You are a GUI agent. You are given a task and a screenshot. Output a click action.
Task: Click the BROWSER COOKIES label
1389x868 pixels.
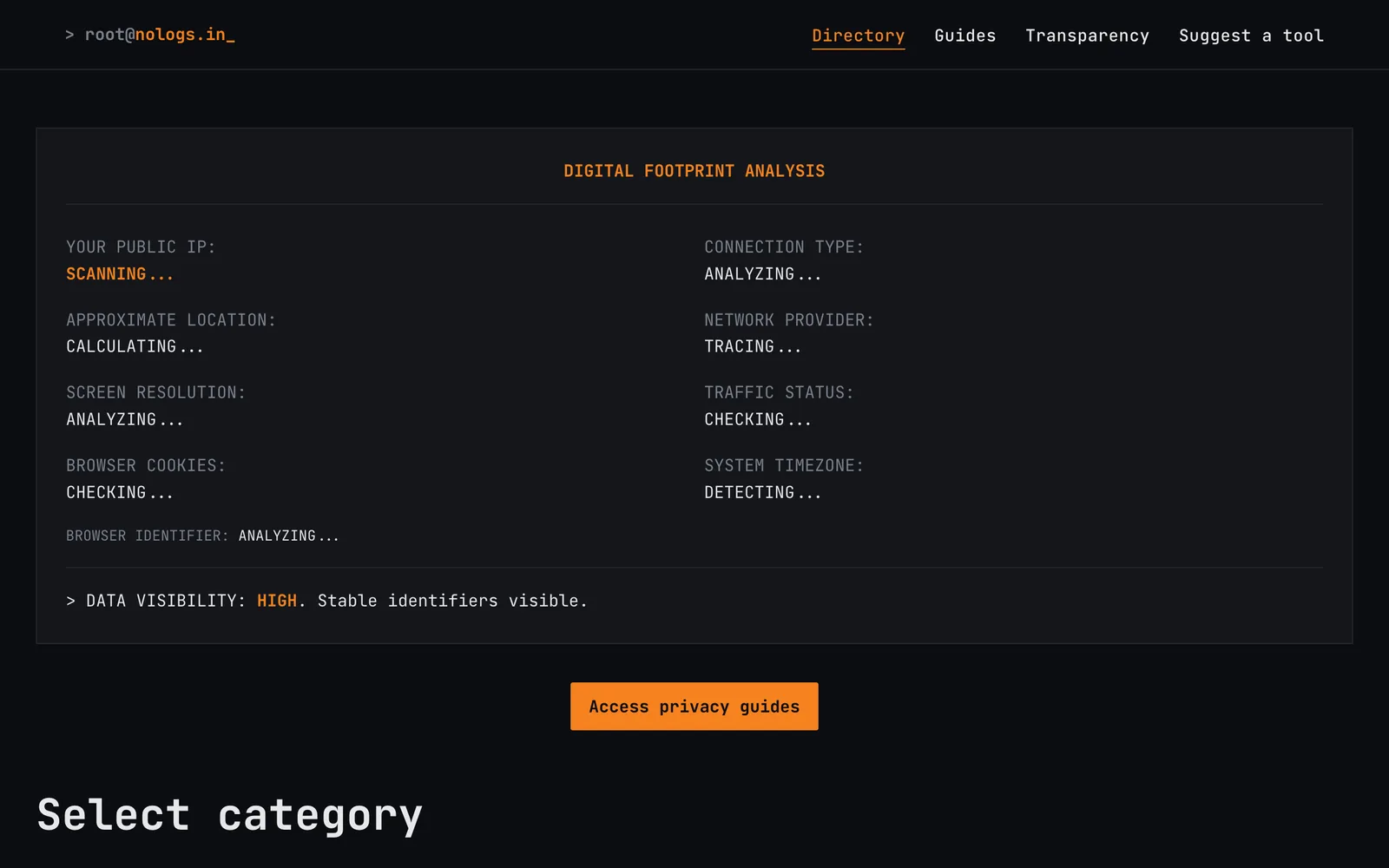click(x=146, y=465)
